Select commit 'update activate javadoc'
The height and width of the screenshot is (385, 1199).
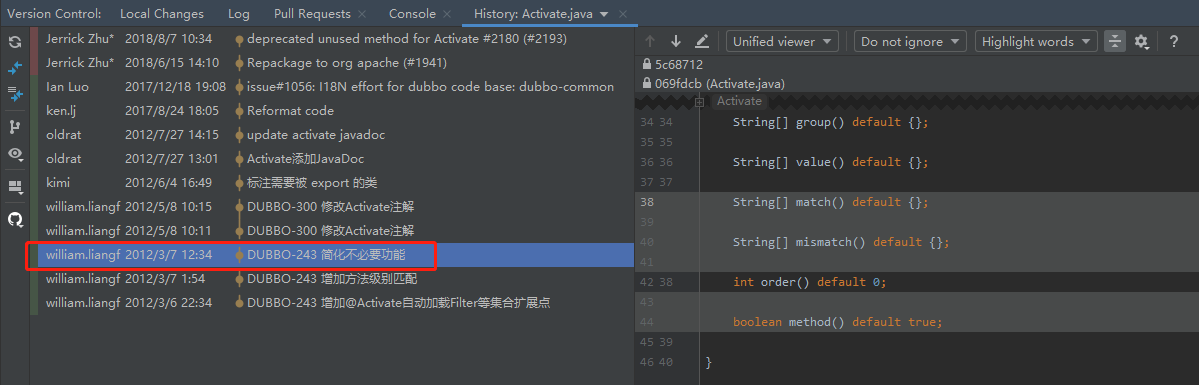coord(332,135)
